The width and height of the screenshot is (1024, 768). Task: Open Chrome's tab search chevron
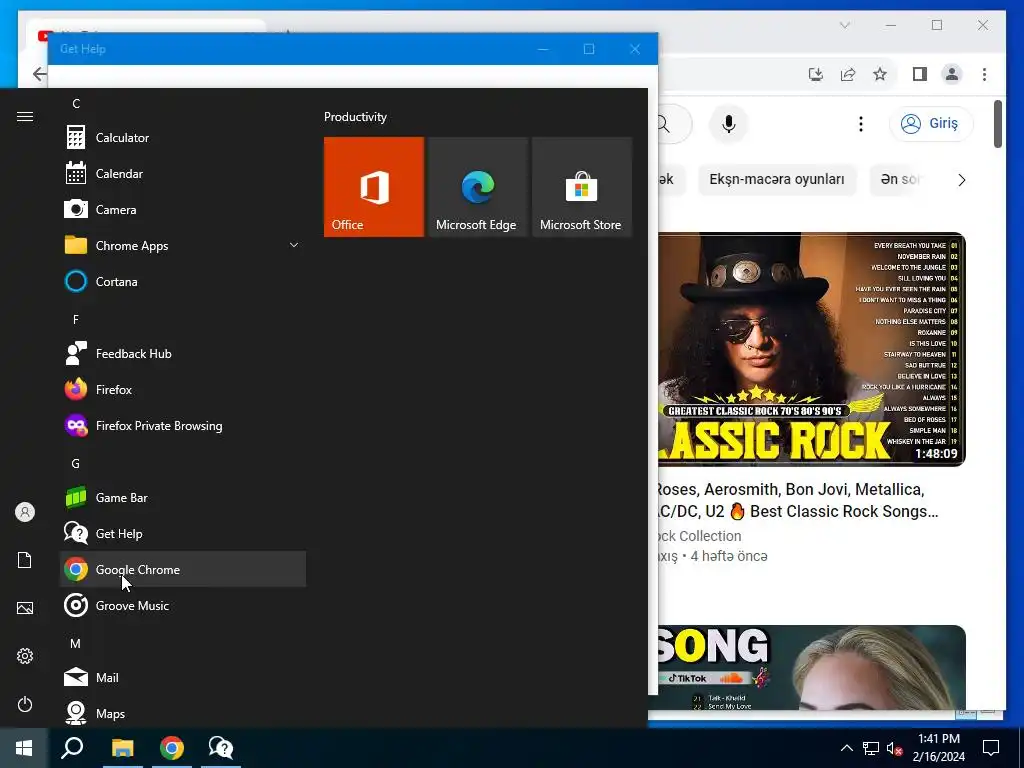[844, 25]
